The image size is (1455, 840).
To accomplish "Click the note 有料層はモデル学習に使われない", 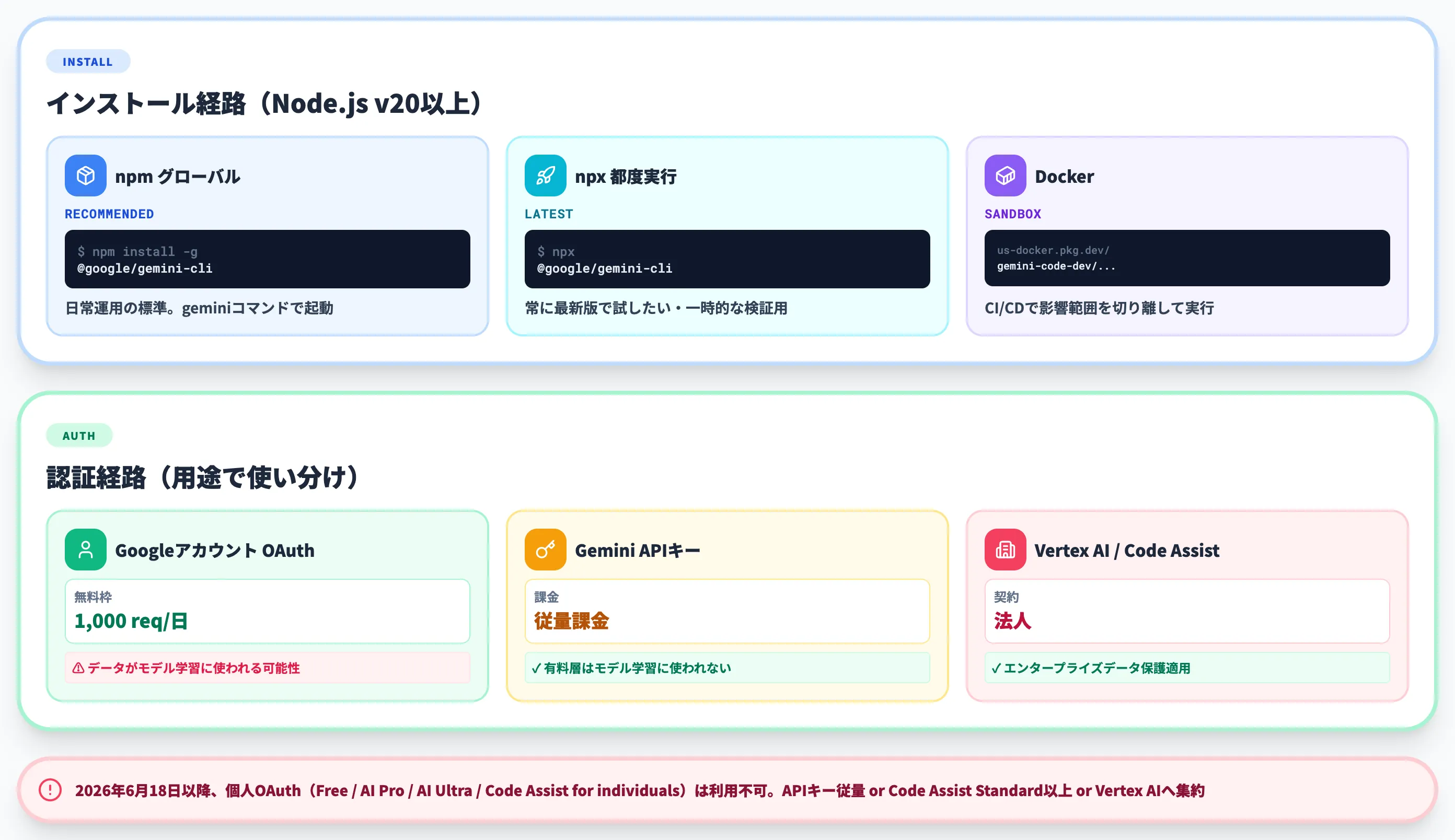I will tap(727, 668).
